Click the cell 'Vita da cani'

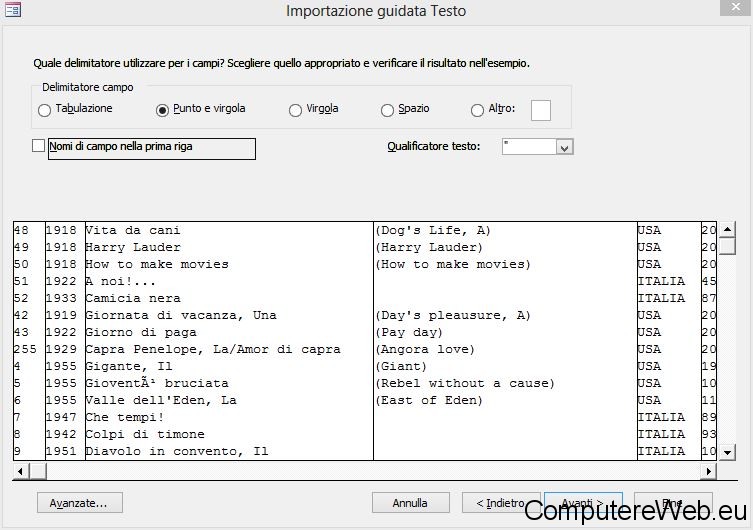pyautogui.click(x=133, y=230)
